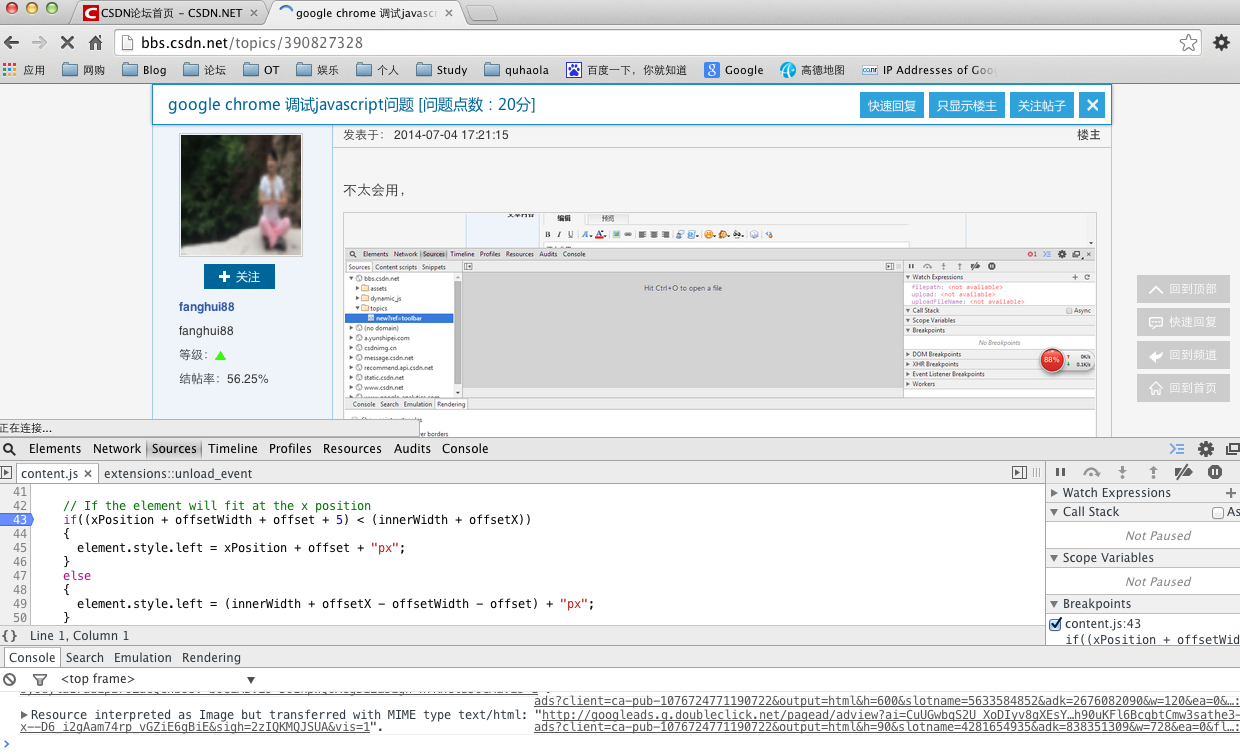Screen dimensions: 1240x754
Task: Stop loading the page
Action: (68, 42)
